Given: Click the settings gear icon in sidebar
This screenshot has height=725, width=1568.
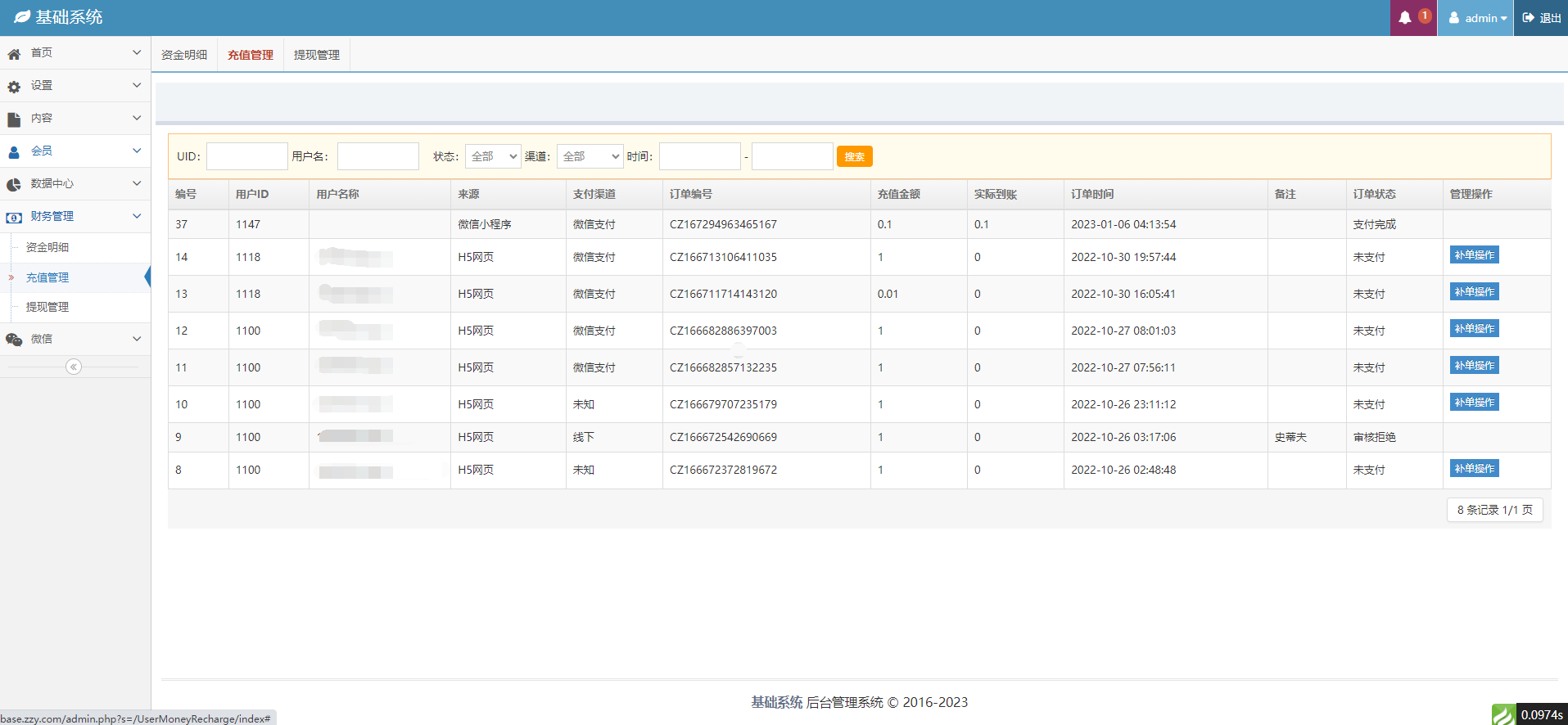Looking at the screenshot, I should click(x=14, y=87).
